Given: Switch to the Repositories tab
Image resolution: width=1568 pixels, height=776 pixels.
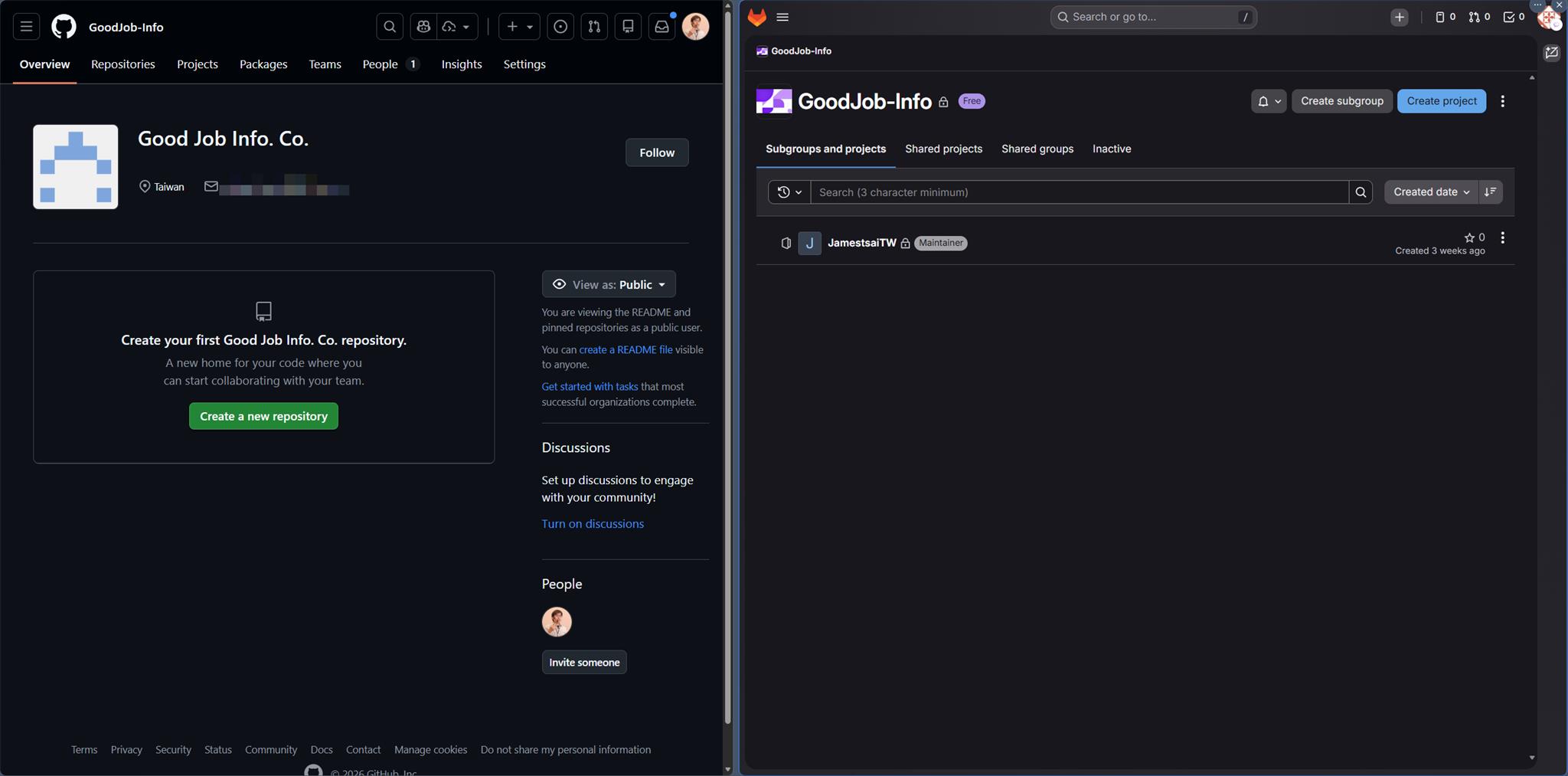Looking at the screenshot, I should [122, 64].
